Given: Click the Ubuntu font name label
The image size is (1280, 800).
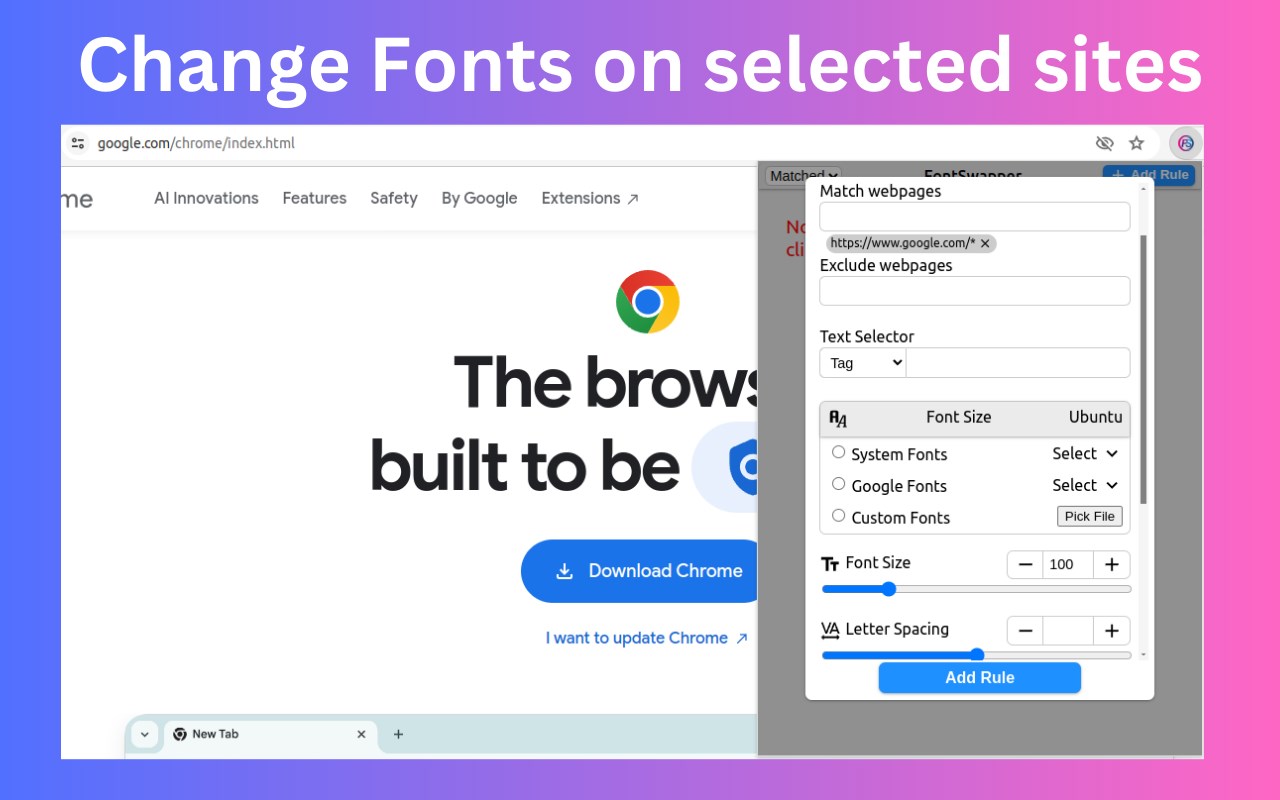Looking at the screenshot, I should coord(1095,417).
